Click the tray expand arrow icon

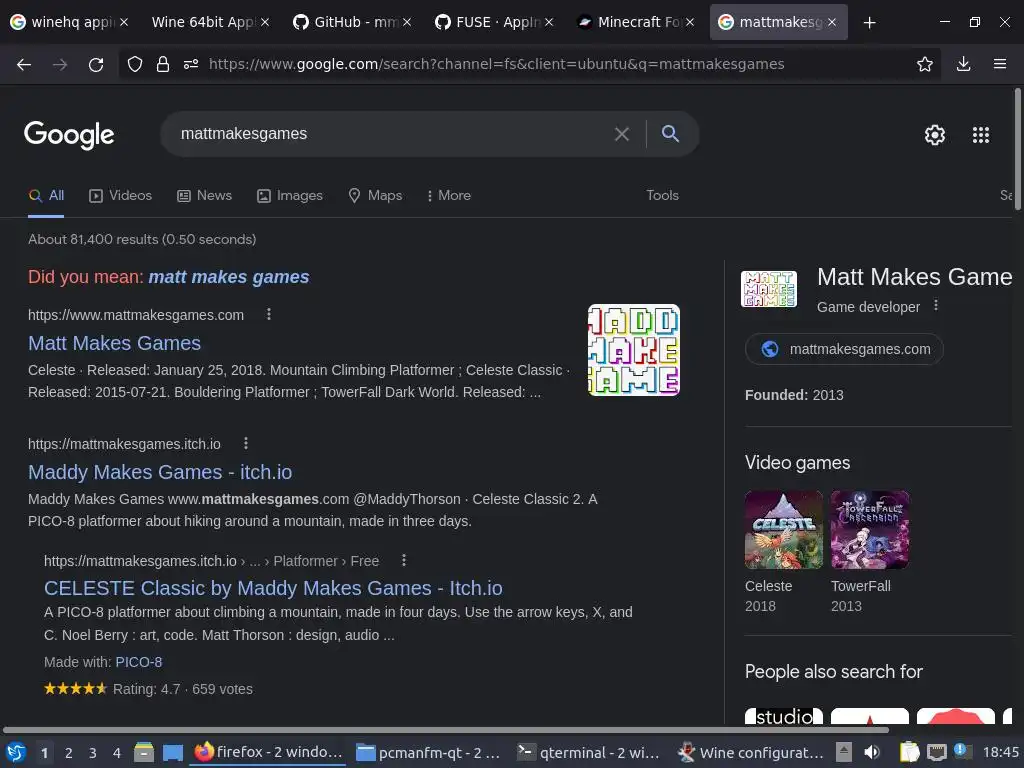tap(844, 752)
